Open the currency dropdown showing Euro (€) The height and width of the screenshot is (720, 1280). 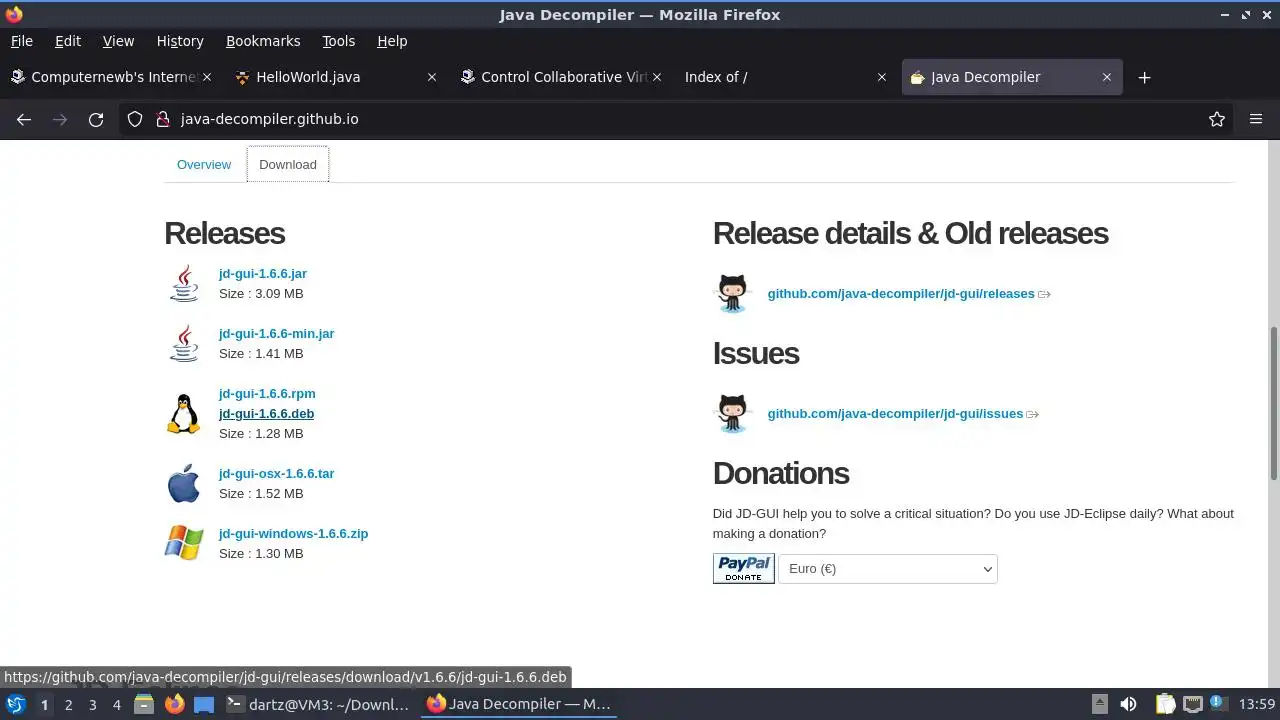[888, 569]
